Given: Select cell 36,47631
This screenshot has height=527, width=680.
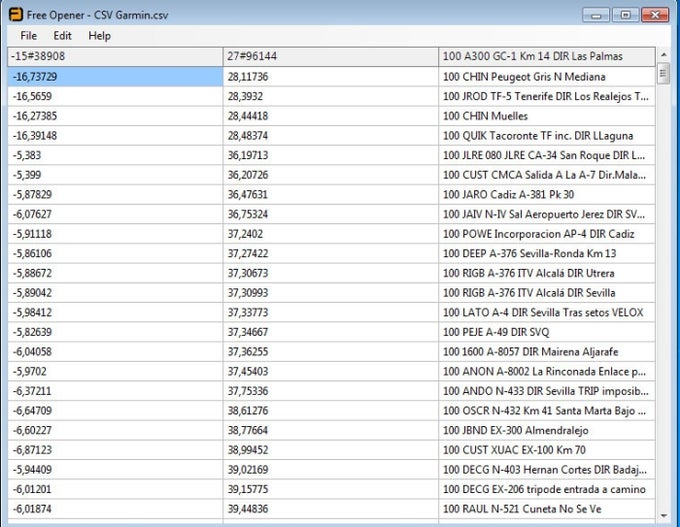Looking at the screenshot, I should point(330,194).
